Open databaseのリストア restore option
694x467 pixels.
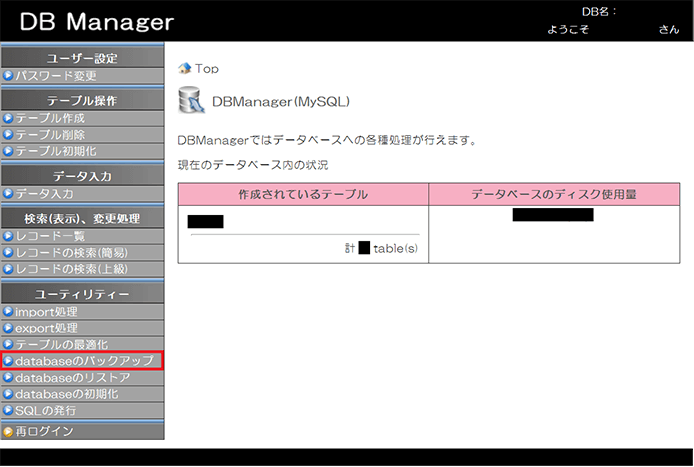tap(72, 378)
